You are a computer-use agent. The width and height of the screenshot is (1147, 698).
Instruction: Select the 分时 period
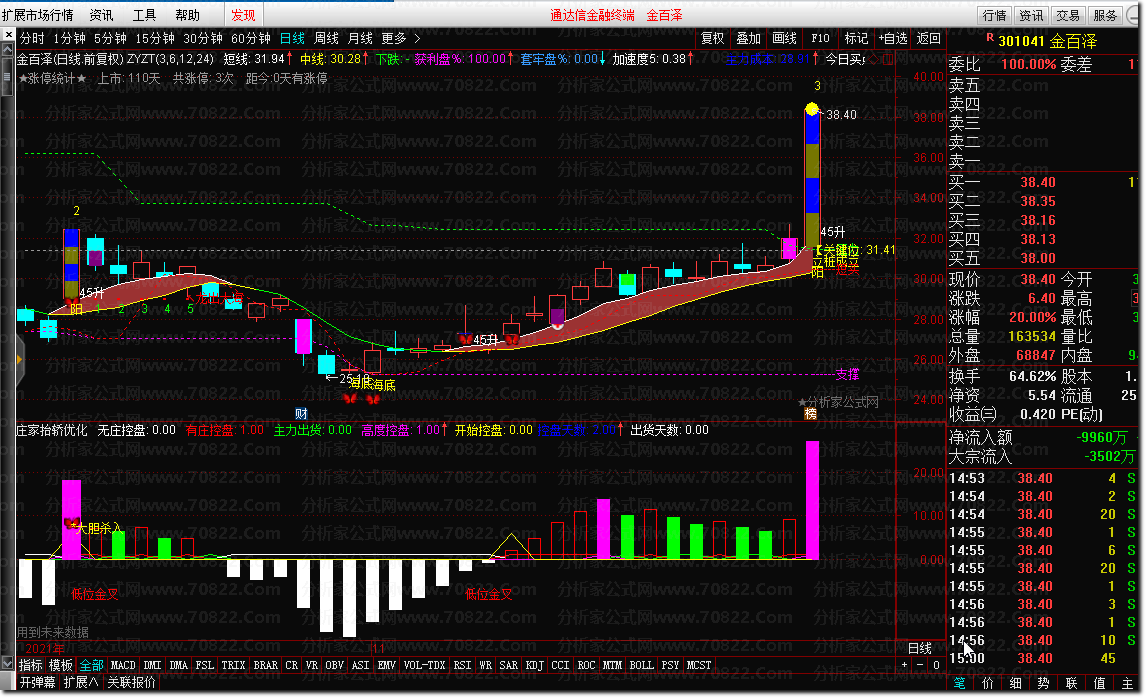[31, 38]
